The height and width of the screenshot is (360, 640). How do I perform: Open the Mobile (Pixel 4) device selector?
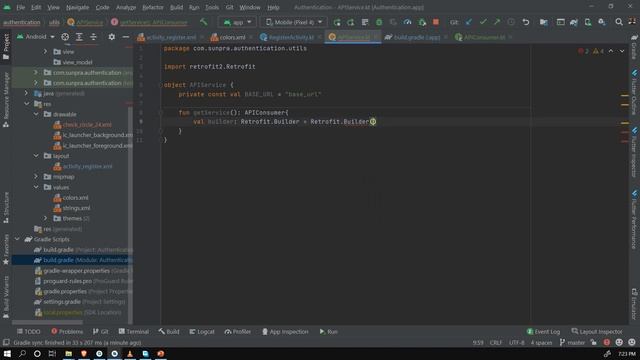tap(293, 22)
